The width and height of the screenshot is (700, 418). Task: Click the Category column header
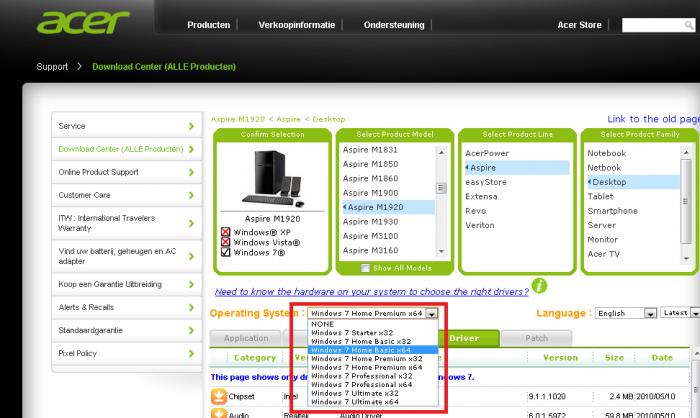255,358
